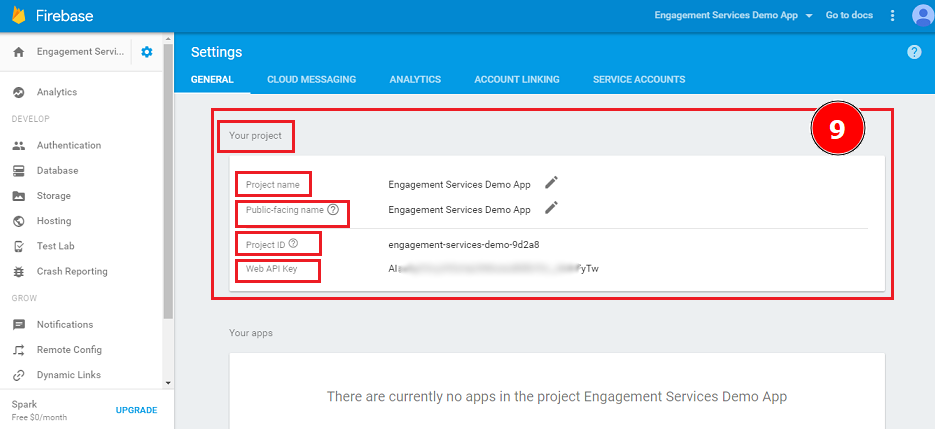Click the Notifications message icon
The height and width of the screenshot is (429, 935).
click(x=18, y=325)
